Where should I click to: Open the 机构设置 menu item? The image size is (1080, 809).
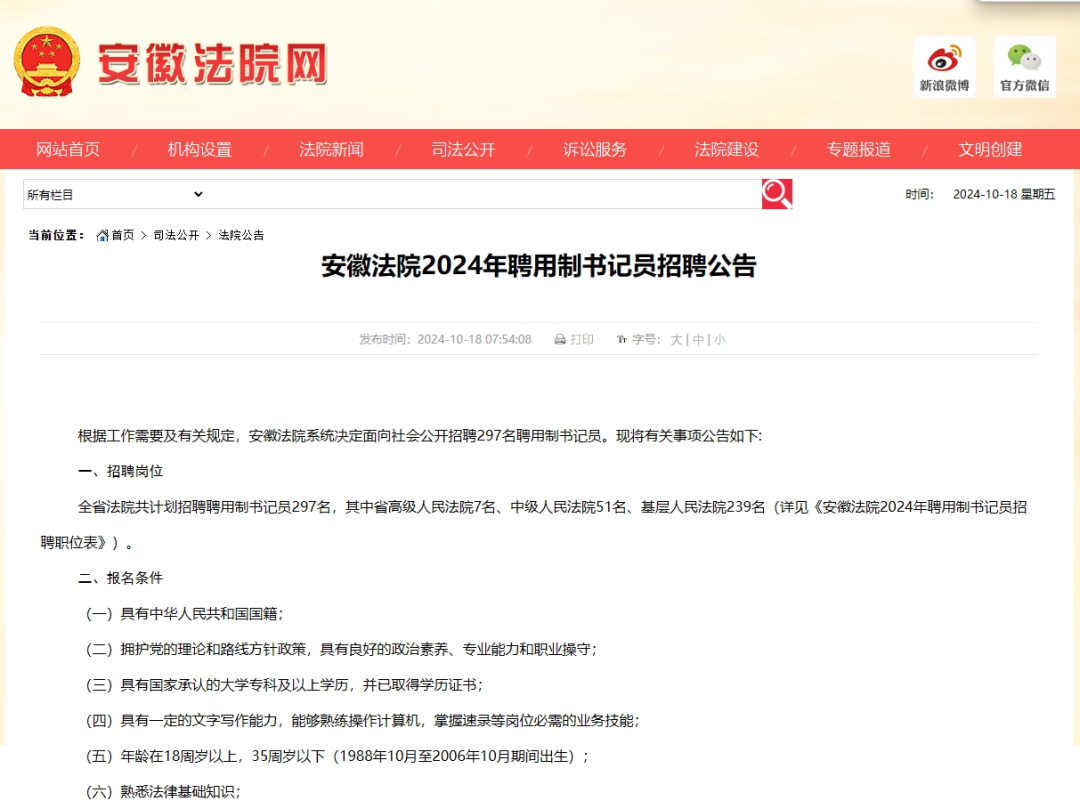[x=199, y=150]
